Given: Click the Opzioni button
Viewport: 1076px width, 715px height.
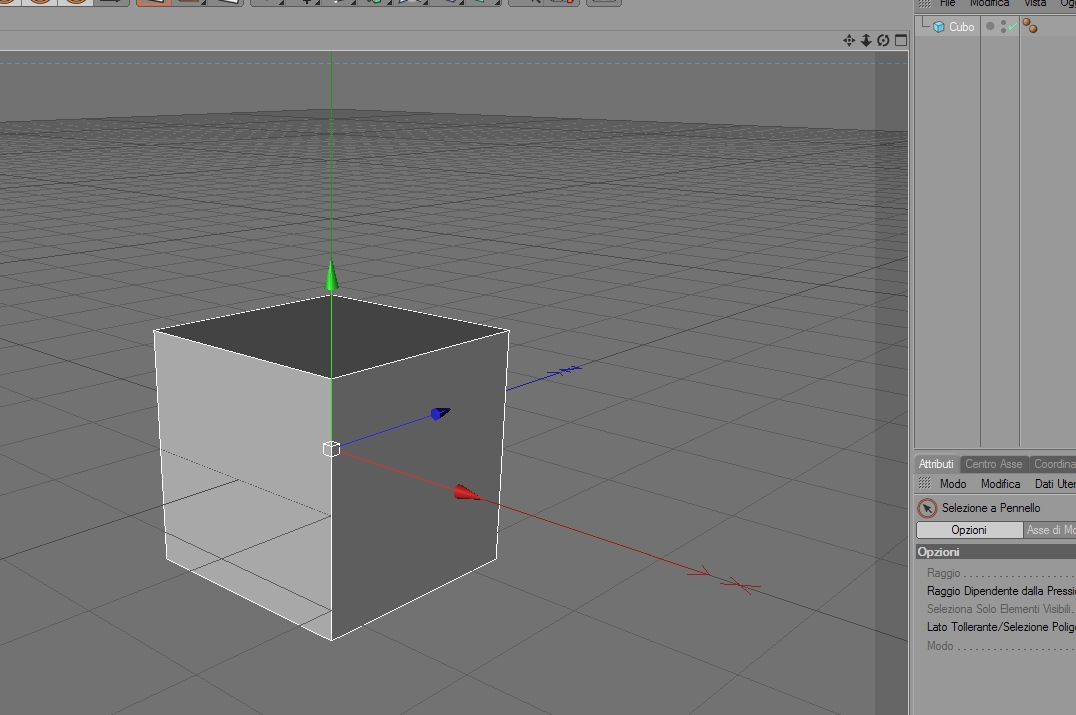Looking at the screenshot, I should click(969, 530).
